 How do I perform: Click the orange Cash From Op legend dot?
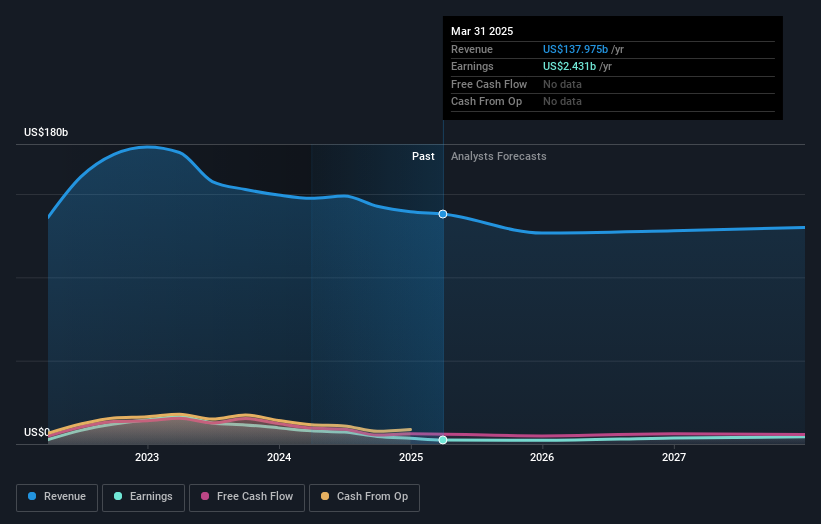pos(325,496)
